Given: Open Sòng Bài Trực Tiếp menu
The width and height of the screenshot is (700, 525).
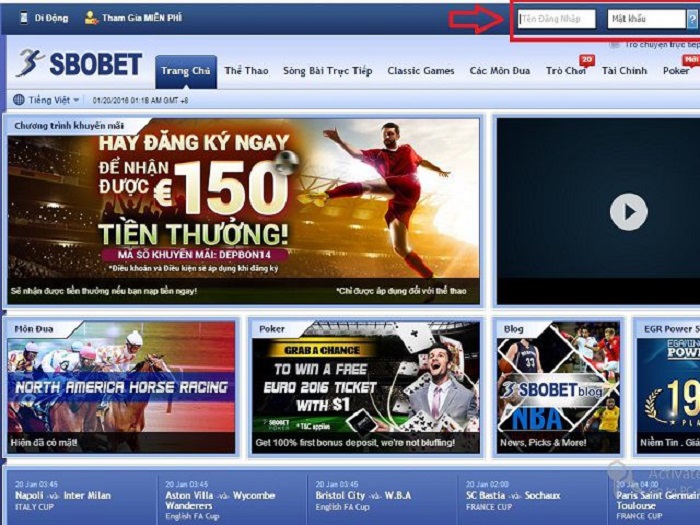Looking at the screenshot, I should point(327,71).
